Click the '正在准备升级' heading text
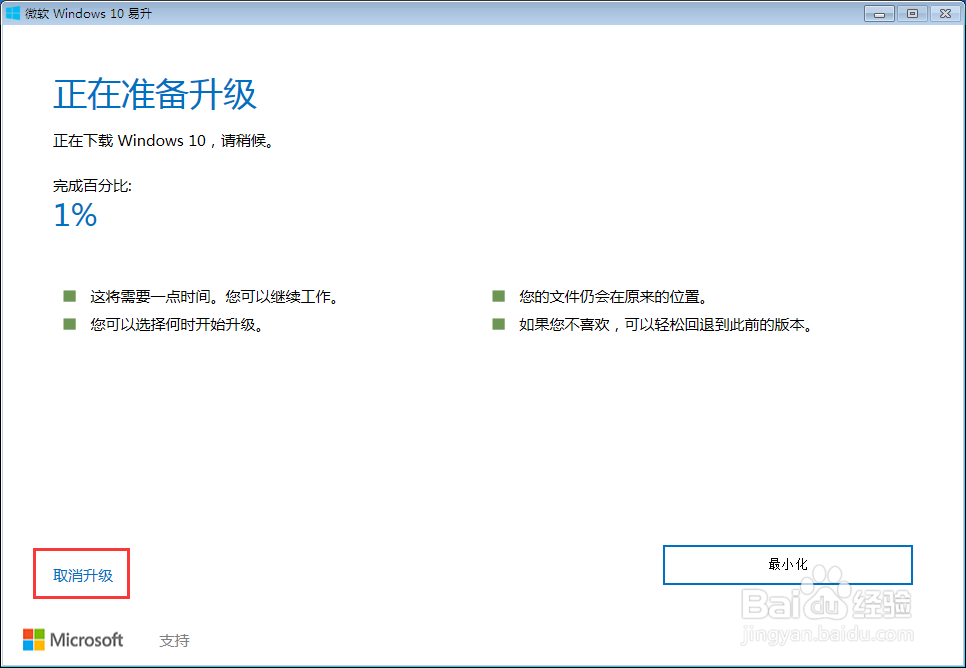 click(x=155, y=93)
